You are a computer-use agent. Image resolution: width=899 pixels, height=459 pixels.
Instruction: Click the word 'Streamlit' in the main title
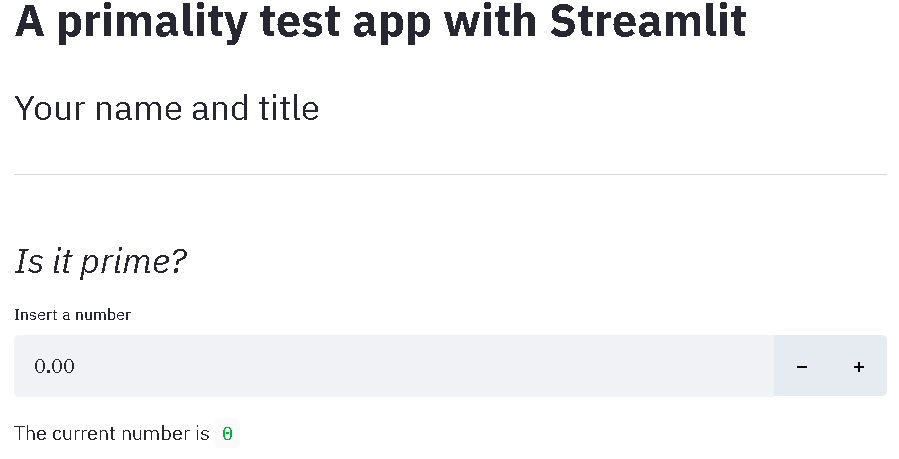pyautogui.click(x=648, y=20)
